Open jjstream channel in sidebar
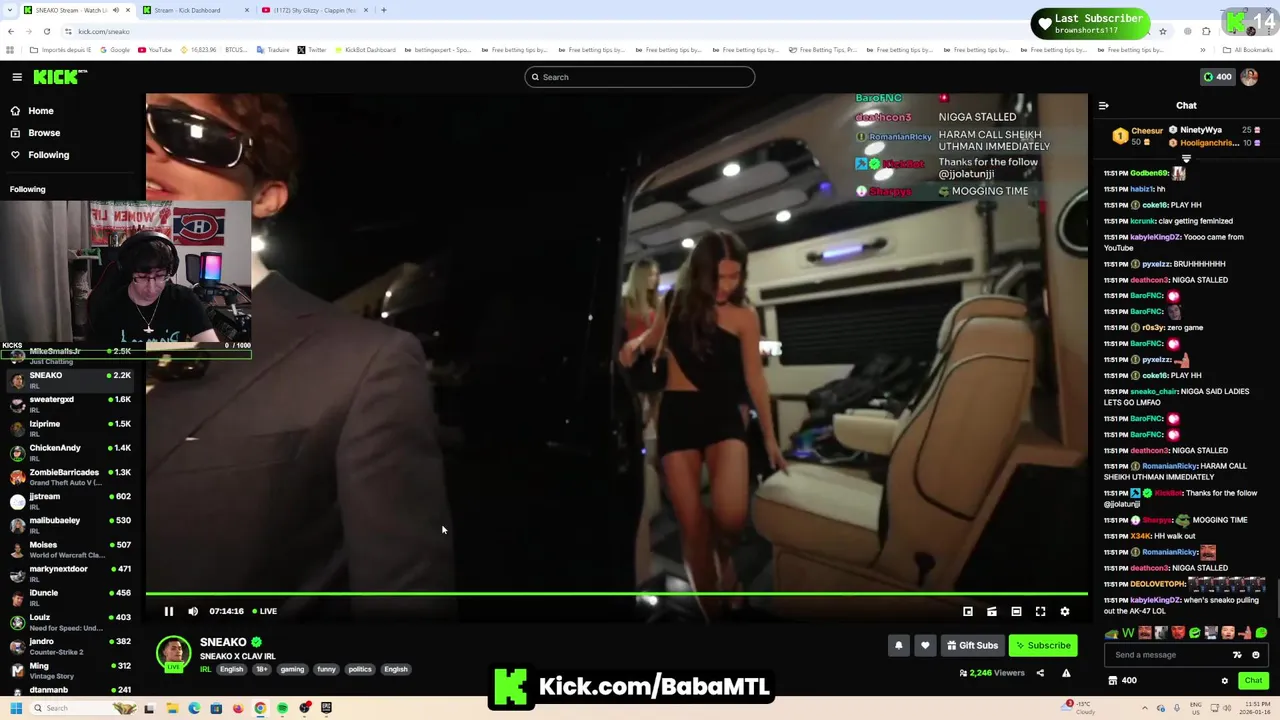1280x720 pixels. click(x=70, y=501)
